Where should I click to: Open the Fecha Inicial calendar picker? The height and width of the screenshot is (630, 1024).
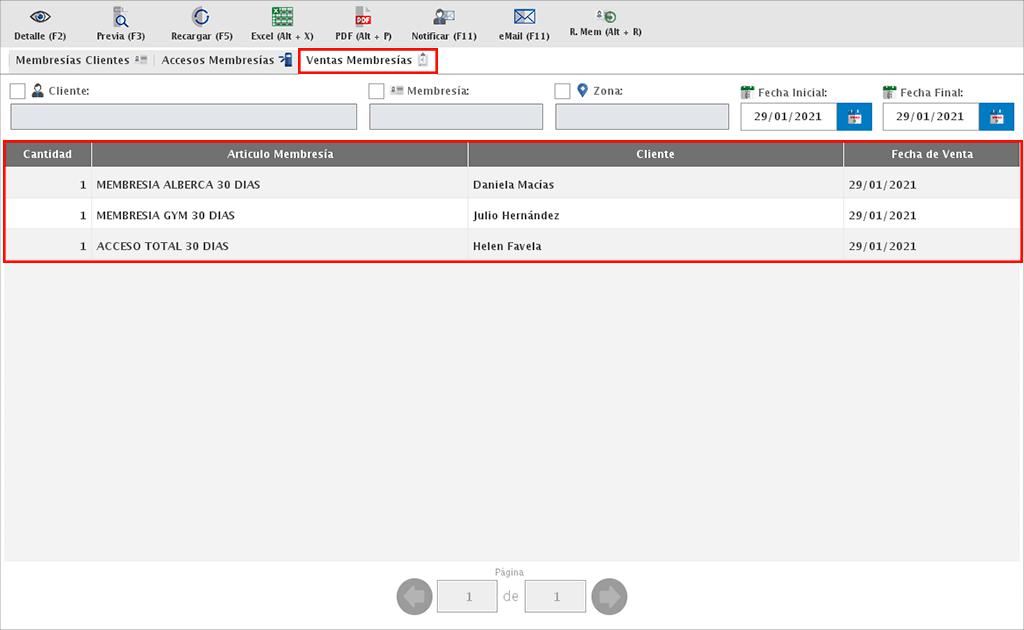click(x=854, y=117)
